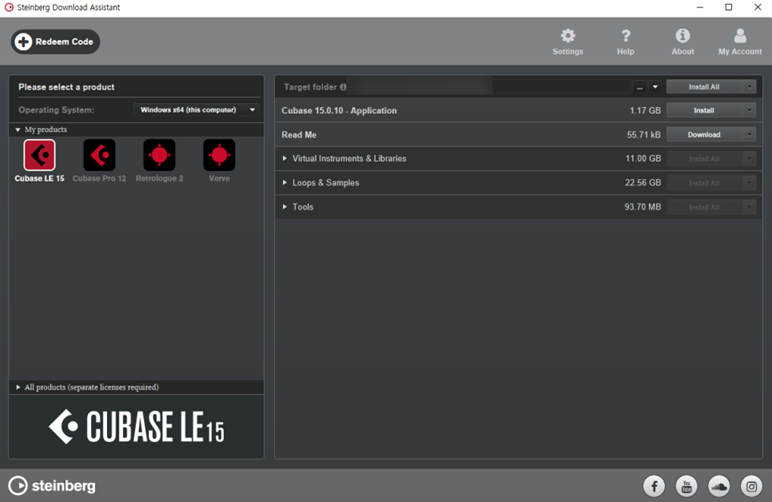
Task: Expand the Loops & Samples section
Action: click(285, 183)
